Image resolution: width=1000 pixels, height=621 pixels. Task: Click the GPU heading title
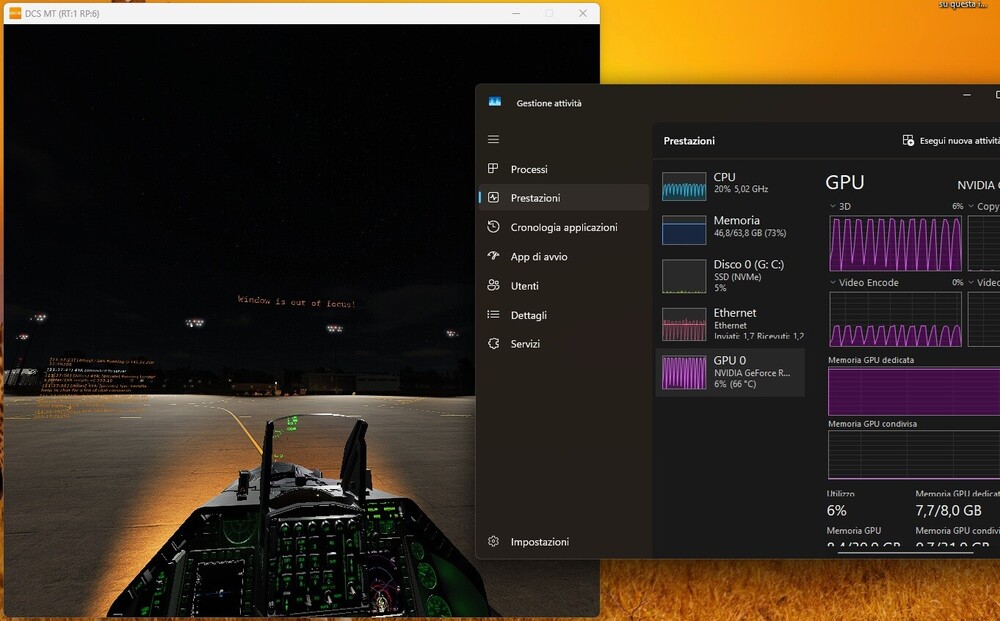point(844,182)
